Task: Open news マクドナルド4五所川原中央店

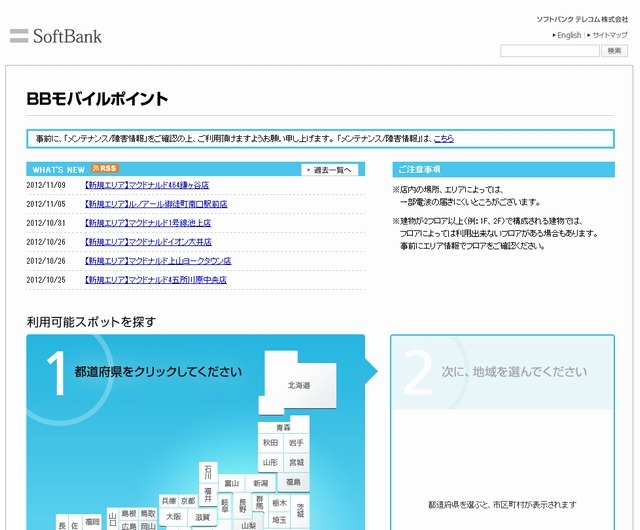Action: [156, 280]
